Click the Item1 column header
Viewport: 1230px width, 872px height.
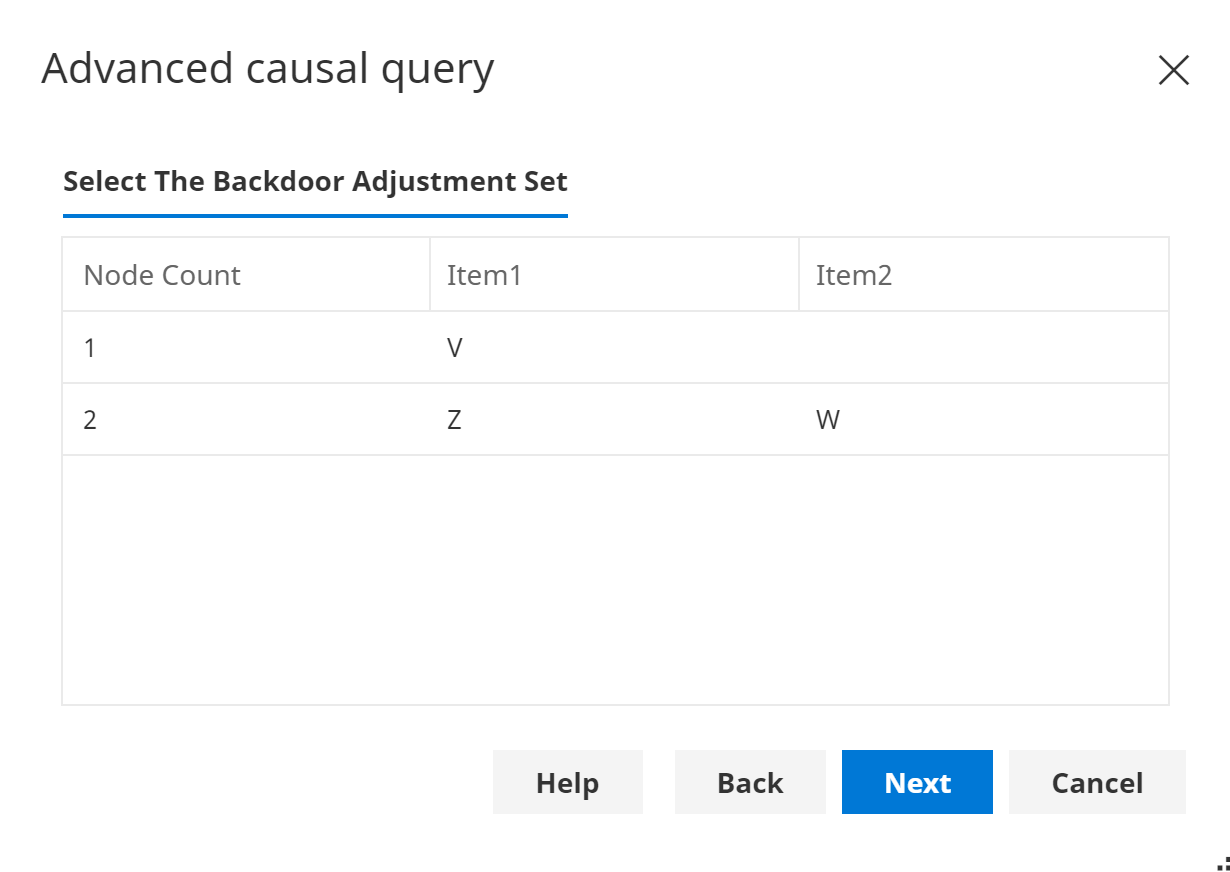pyautogui.click(x=485, y=274)
